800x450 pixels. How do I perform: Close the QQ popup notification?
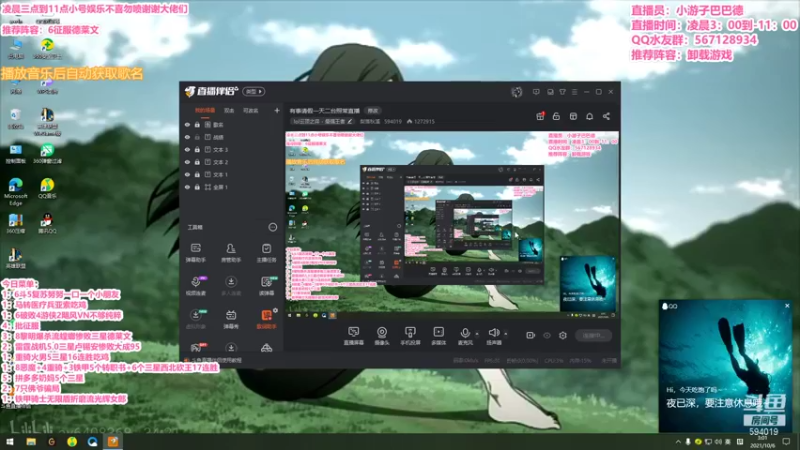(x=787, y=306)
